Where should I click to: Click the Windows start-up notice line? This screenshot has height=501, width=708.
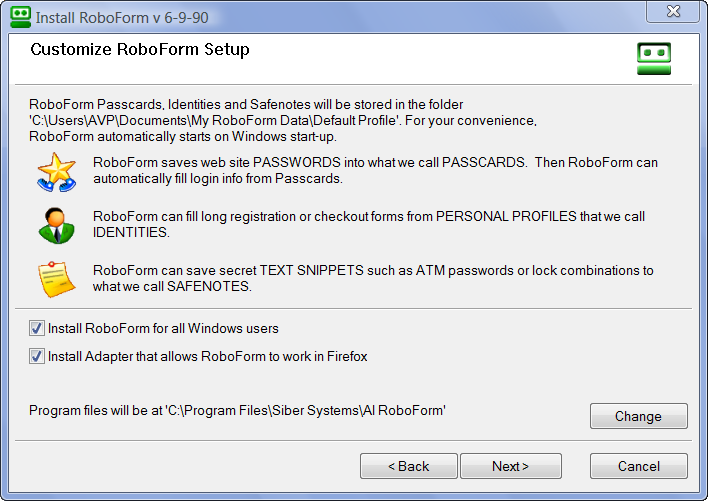pos(183,136)
